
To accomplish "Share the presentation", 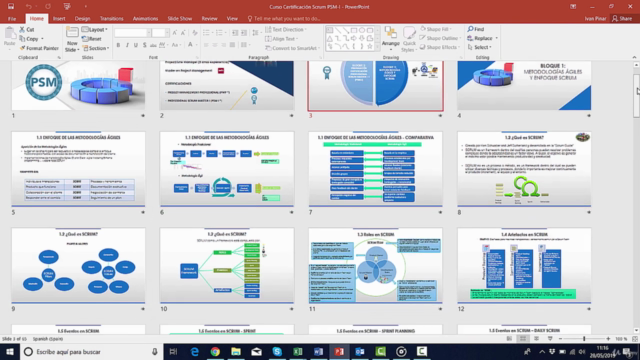I will [x=622, y=18].
